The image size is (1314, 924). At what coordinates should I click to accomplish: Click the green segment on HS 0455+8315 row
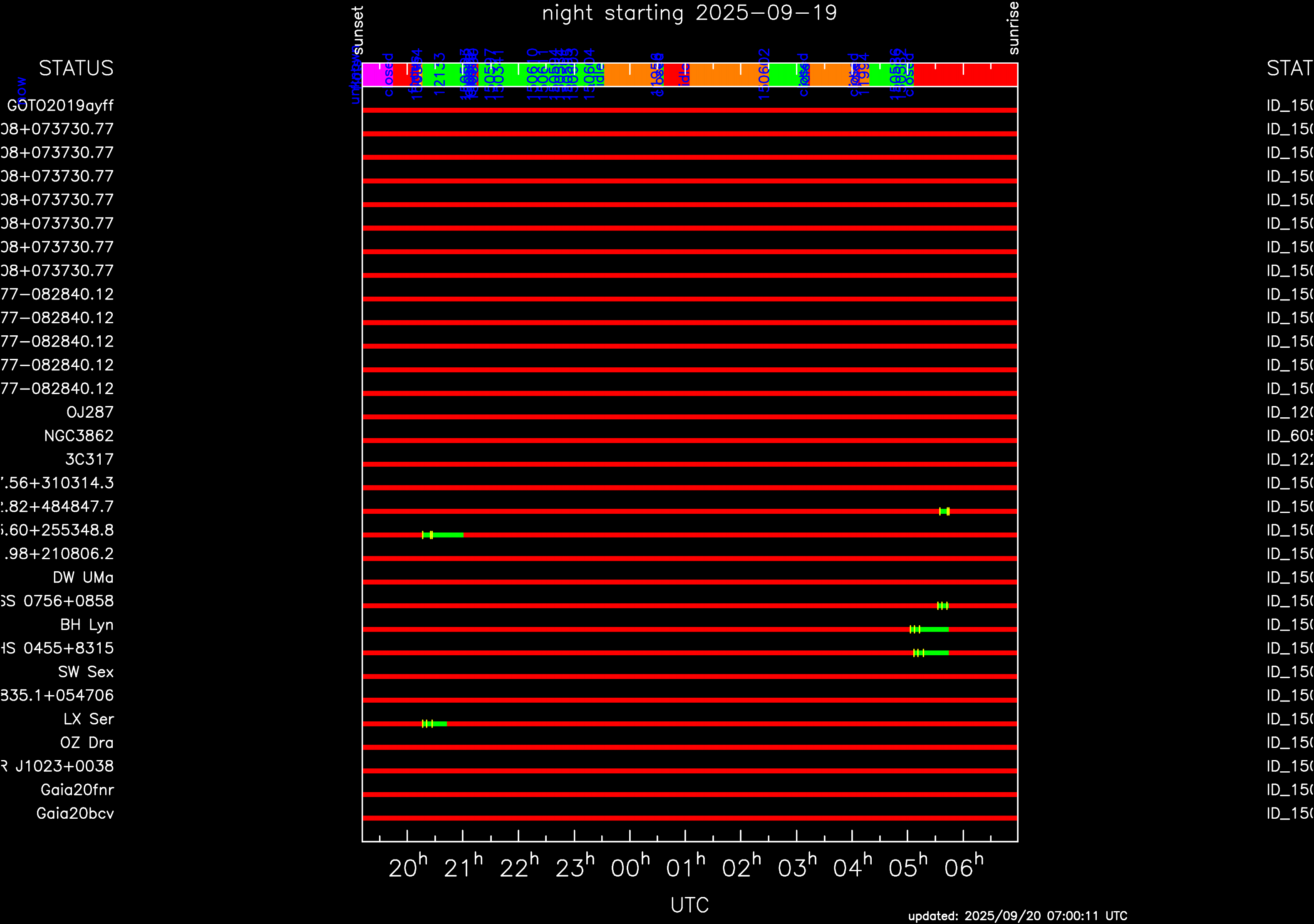point(936,653)
